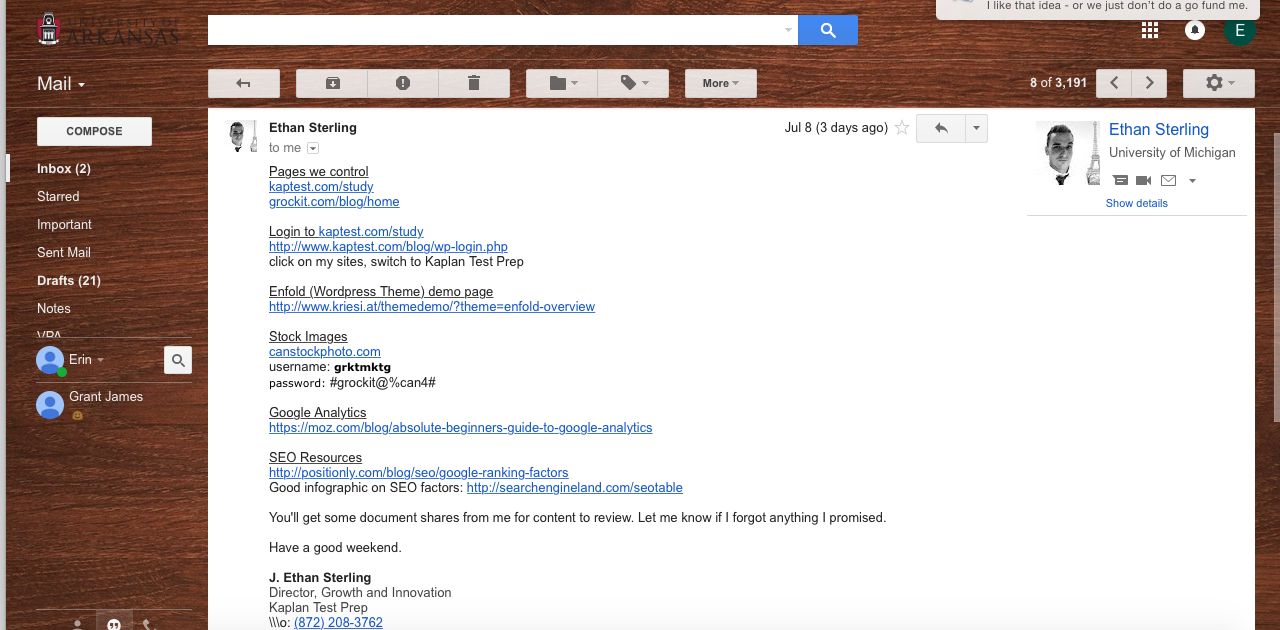The height and width of the screenshot is (630, 1280).
Task: Star this email from Ethan Sterling
Action: click(x=902, y=128)
